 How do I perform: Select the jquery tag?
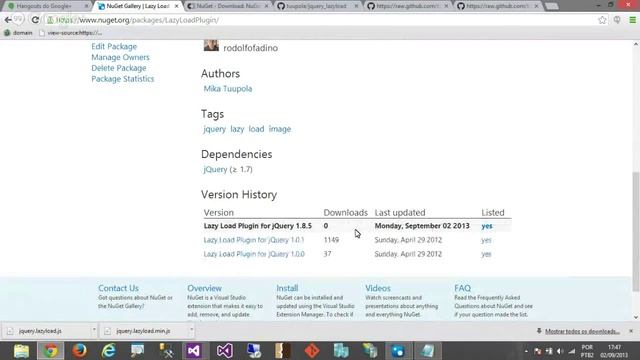click(214, 129)
